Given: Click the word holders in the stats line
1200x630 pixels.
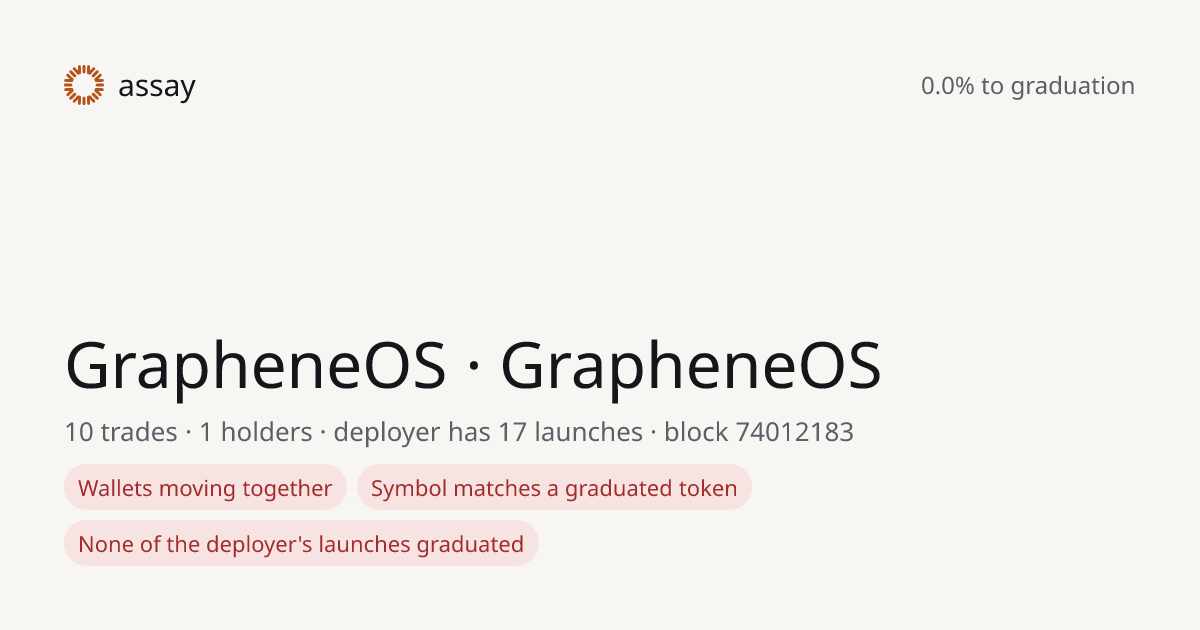Looking at the screenshot, I should pos(266,432).
